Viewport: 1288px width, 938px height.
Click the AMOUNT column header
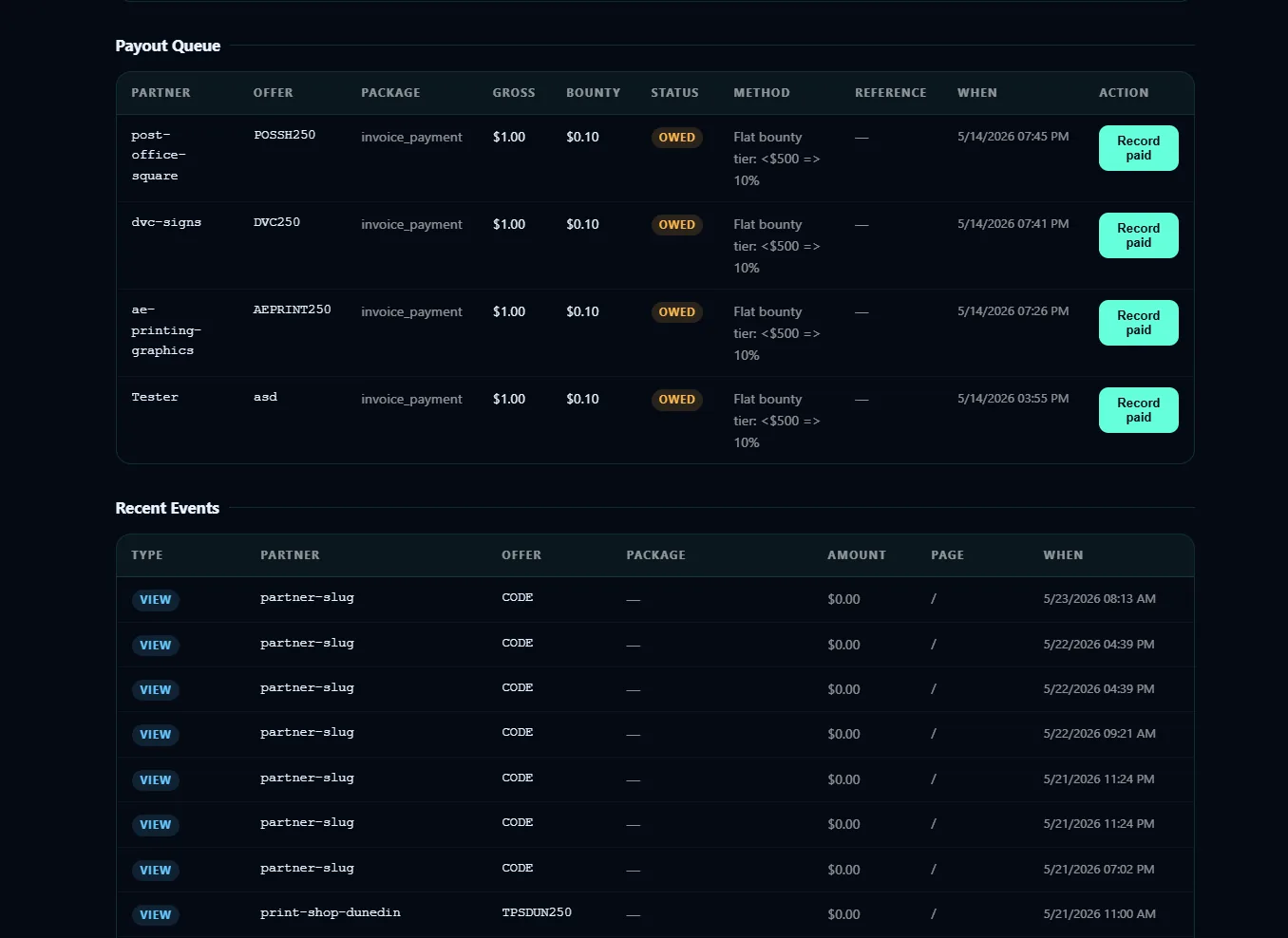point(857,555)
